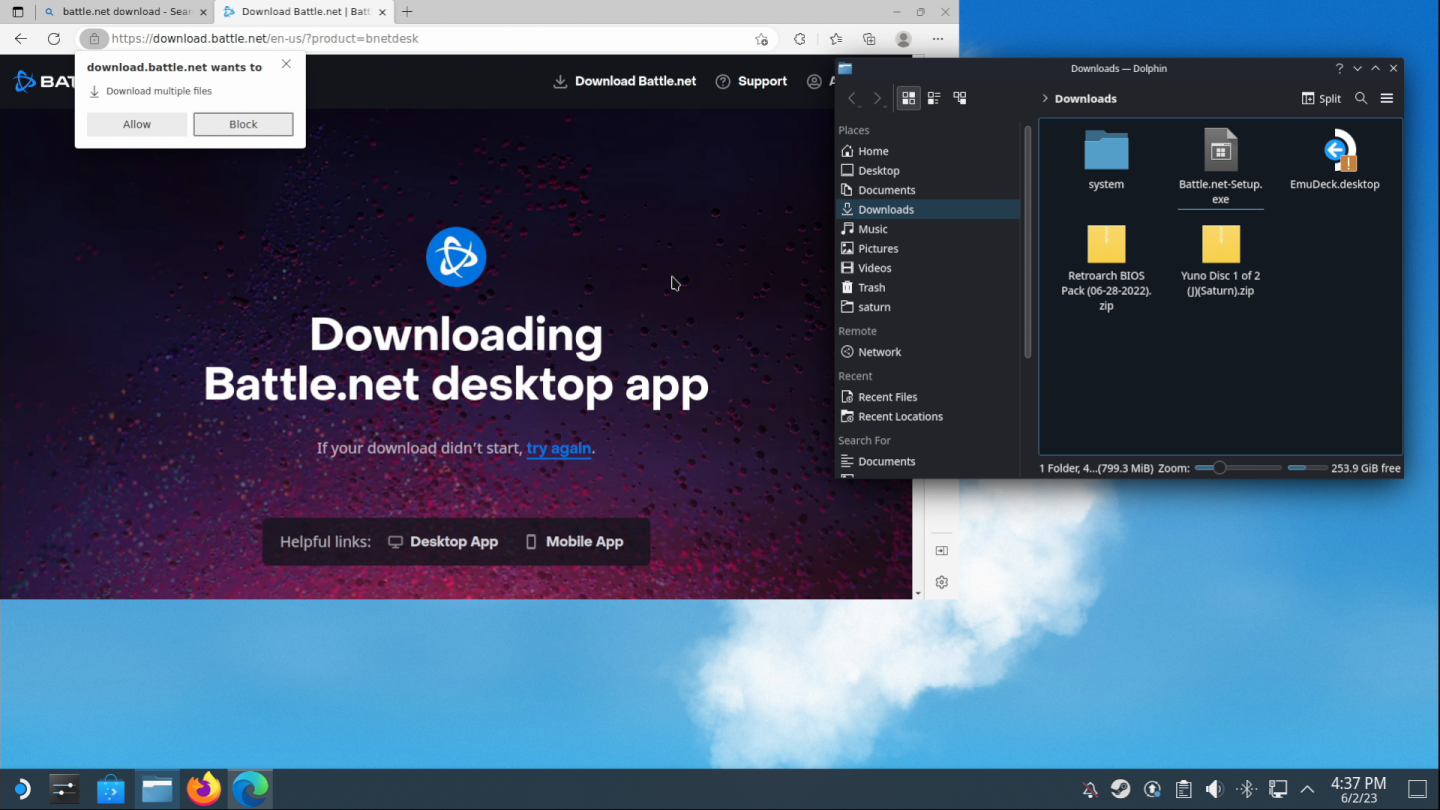Image resolution: width=1440 pixels, height=810 pixels.
Task: Open the saturn place in Dolphin
Action: pyautogui.click(x=927, y=307)
